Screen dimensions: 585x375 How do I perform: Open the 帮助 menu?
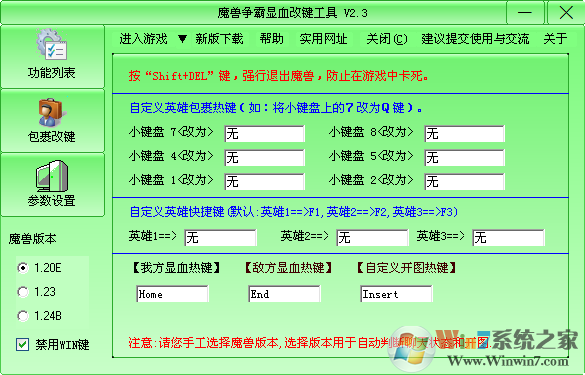point(272,39)
